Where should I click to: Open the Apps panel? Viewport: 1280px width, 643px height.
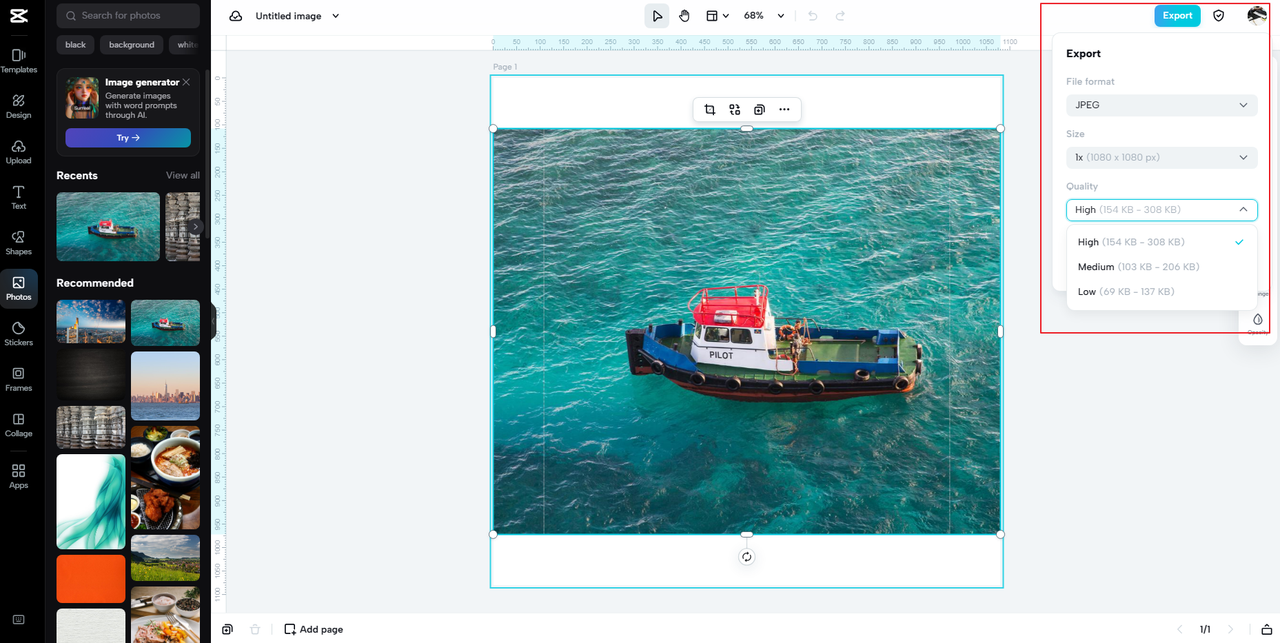point(18,475)
